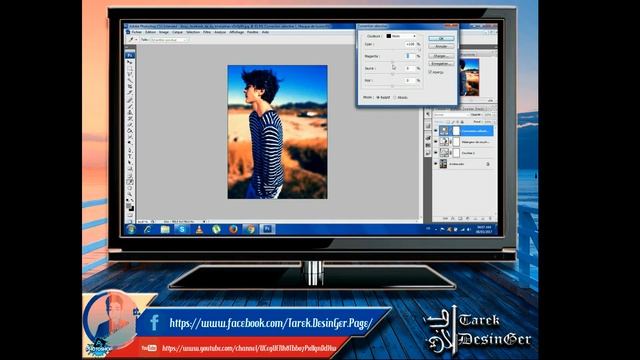
Task: Click the Magenta slider handle
Action: click(x=393, y=62)
